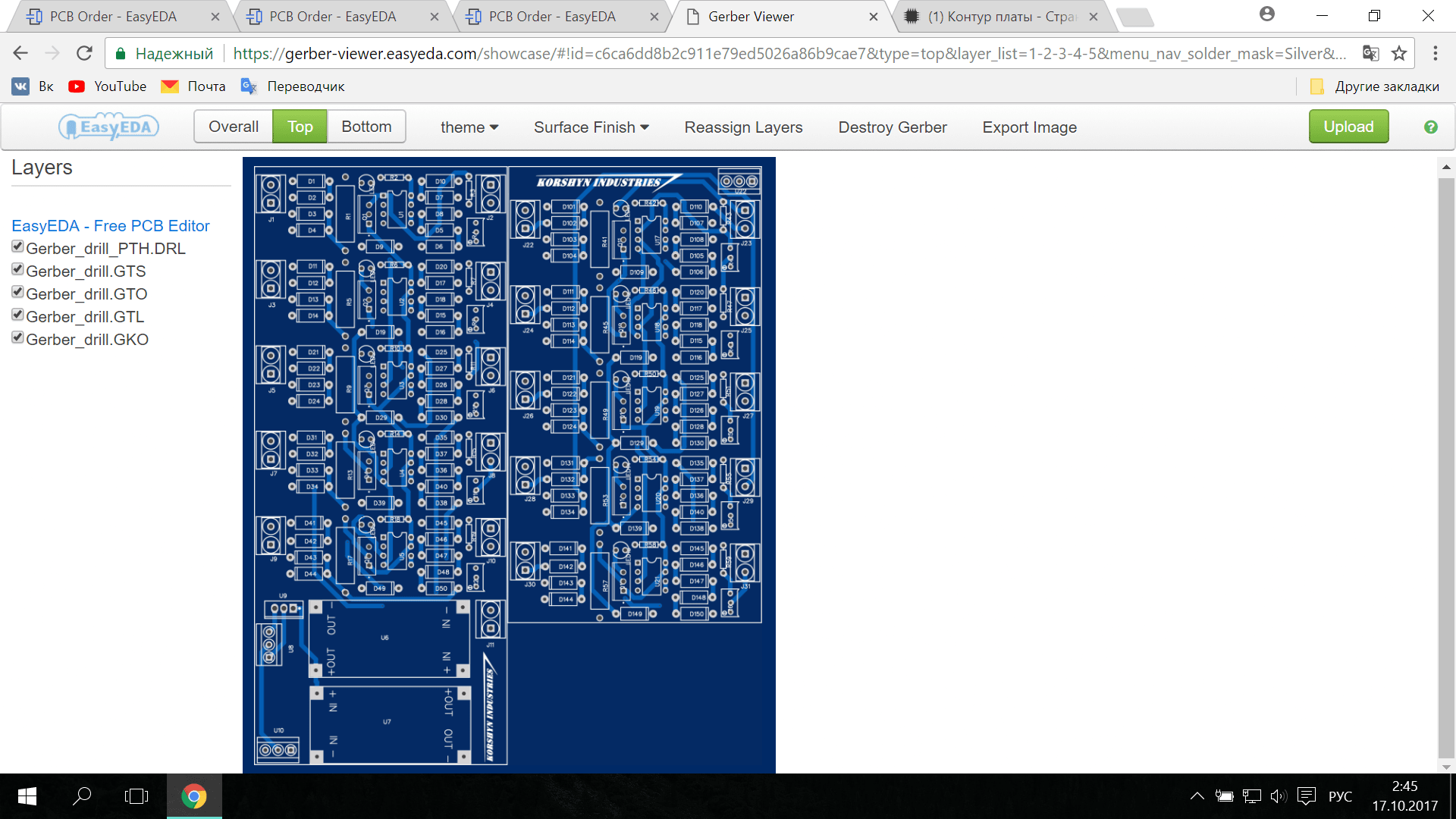Click the EasyEDA logo

pos(109,127)
